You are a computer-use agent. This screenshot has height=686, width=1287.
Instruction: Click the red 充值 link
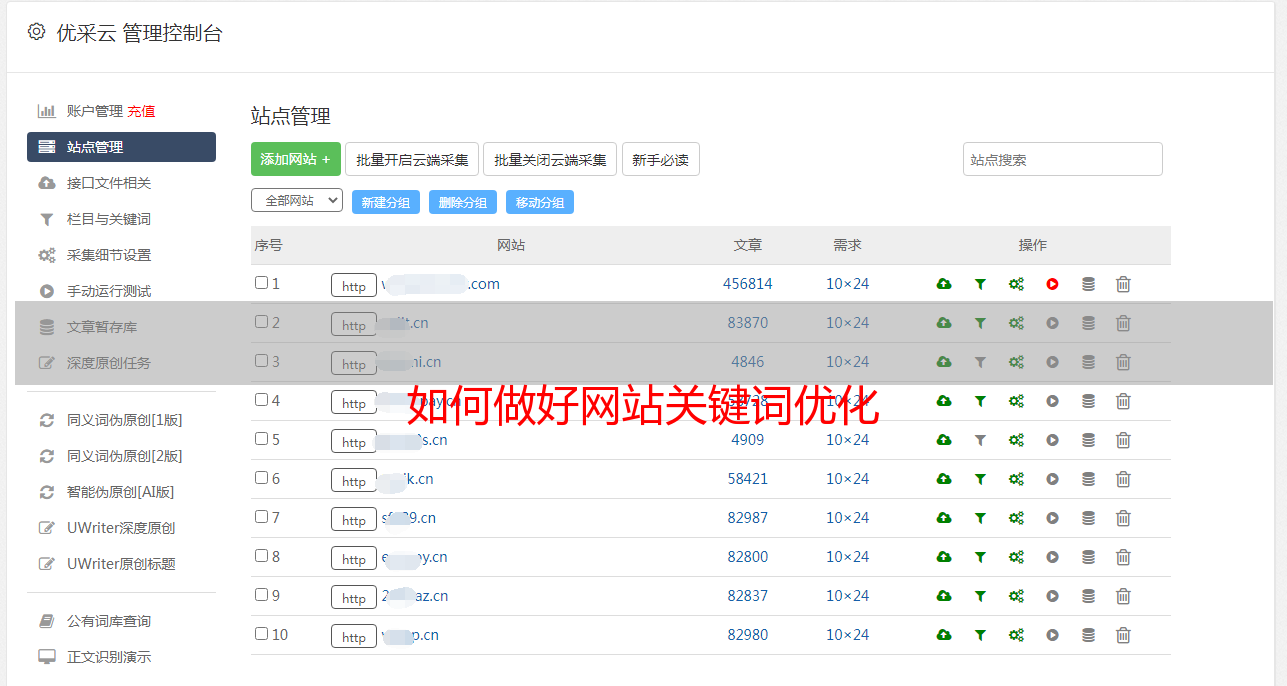tap(141, 111)
